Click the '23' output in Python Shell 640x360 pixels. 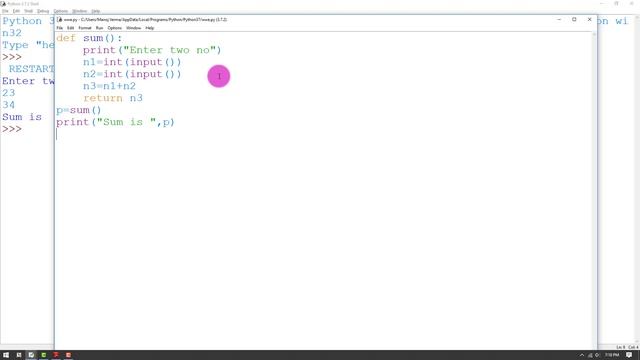point(9,93)
